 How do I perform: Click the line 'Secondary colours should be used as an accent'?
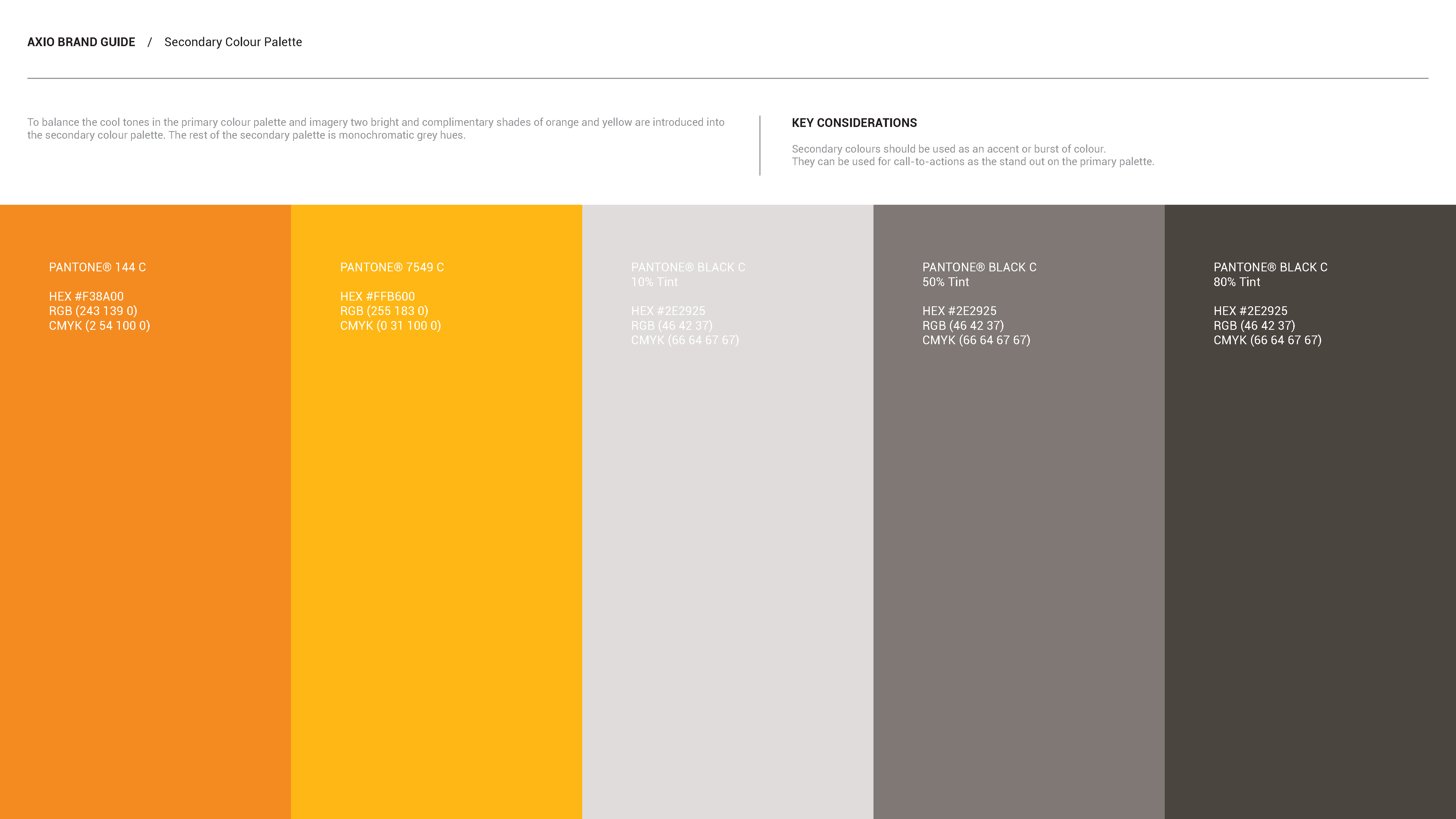tap(949, 149)
